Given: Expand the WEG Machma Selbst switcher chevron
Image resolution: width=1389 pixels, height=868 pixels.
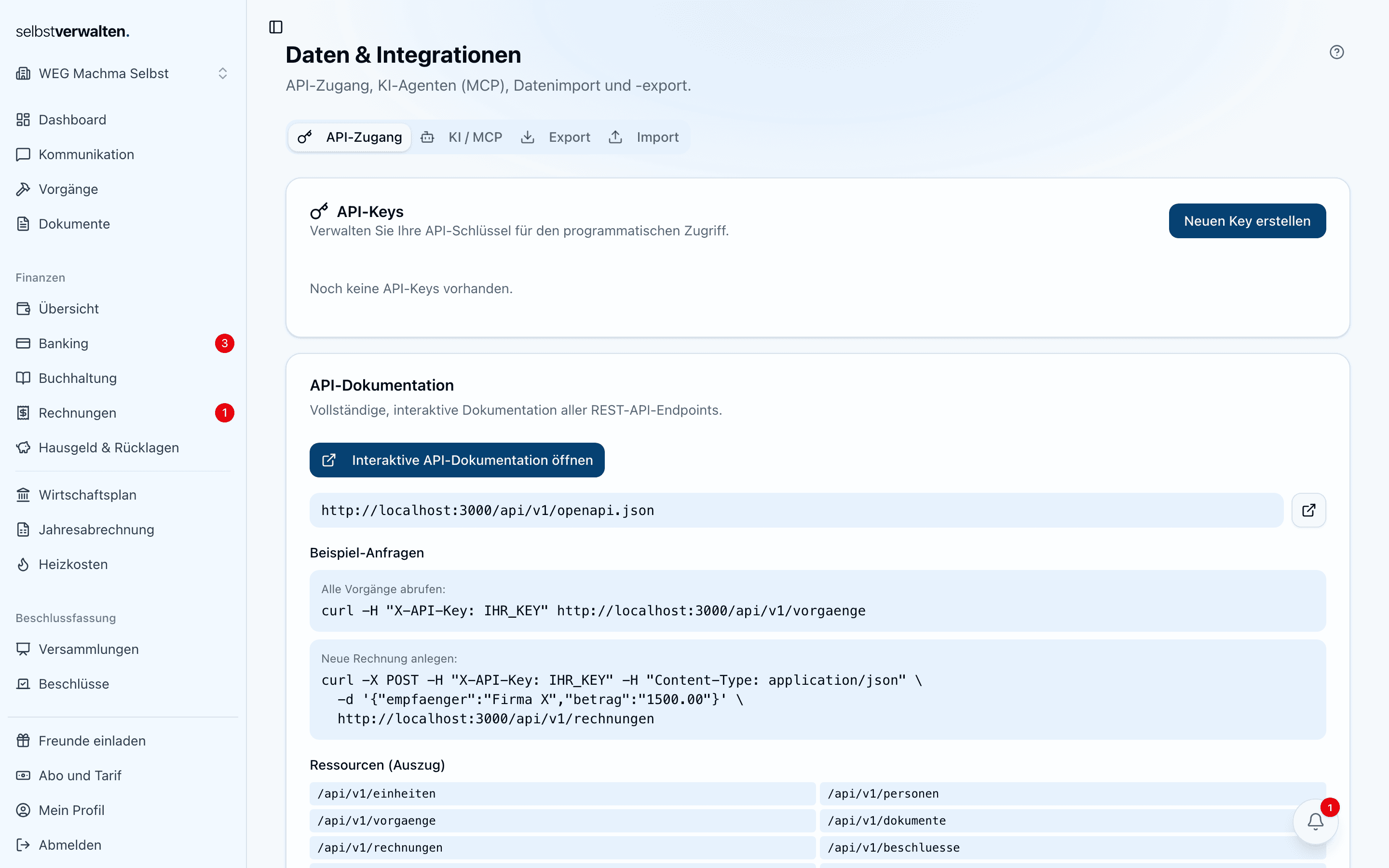Looking at the screenshot, I should (x=223, y=73).
